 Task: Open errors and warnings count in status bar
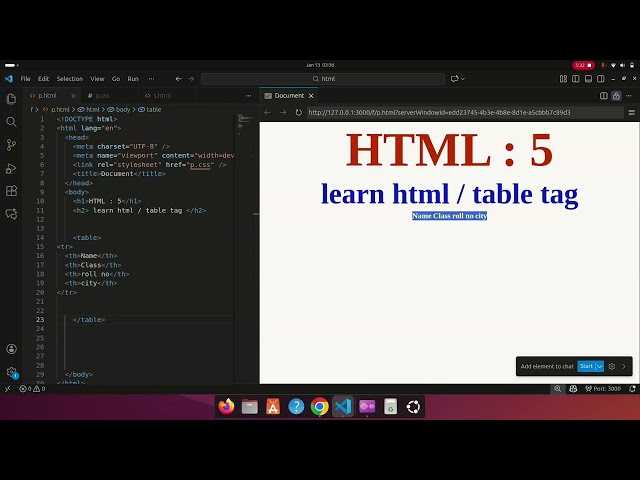pos(32,389)
